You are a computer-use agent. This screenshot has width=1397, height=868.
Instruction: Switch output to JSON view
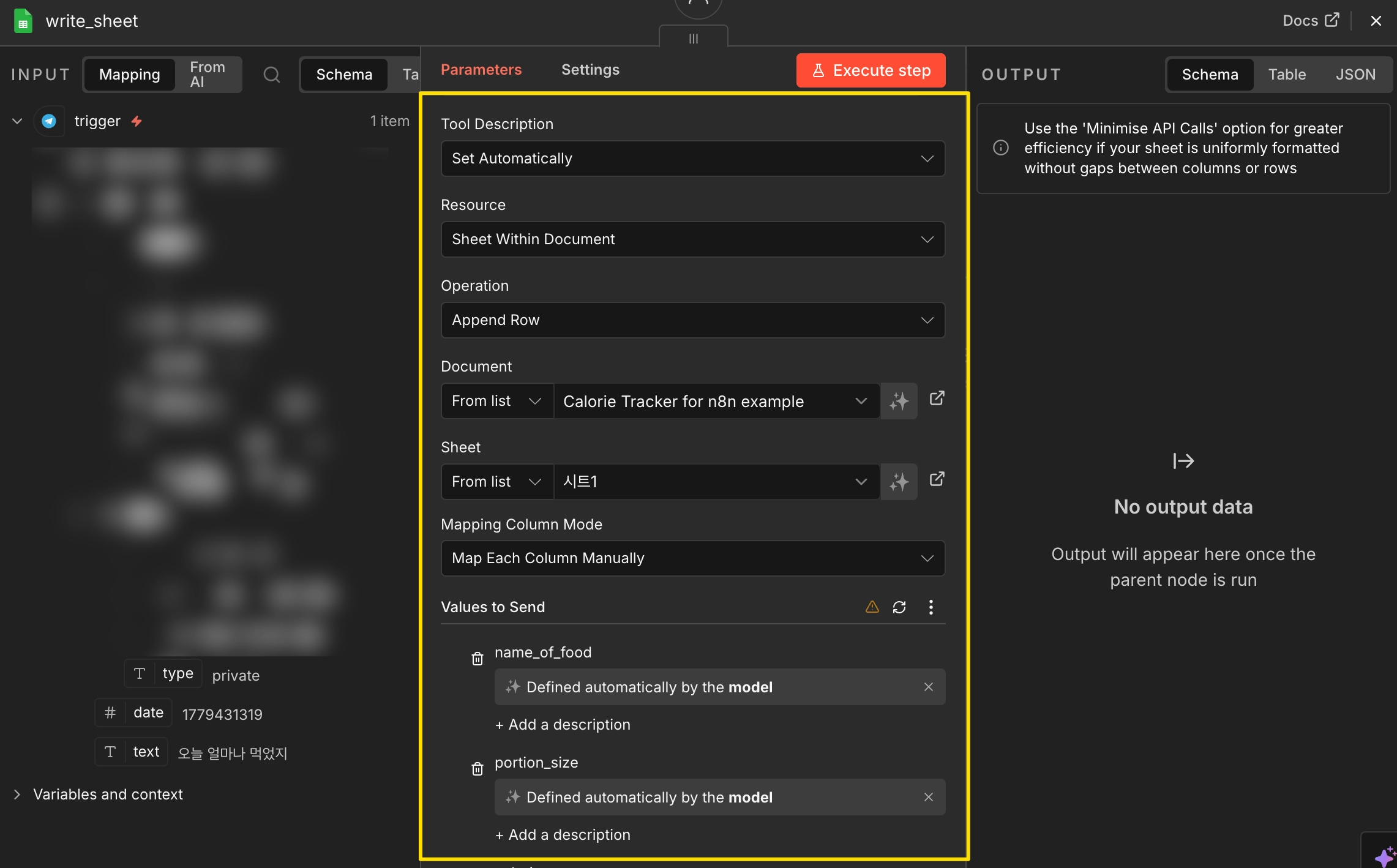[x=1355, y=75]
